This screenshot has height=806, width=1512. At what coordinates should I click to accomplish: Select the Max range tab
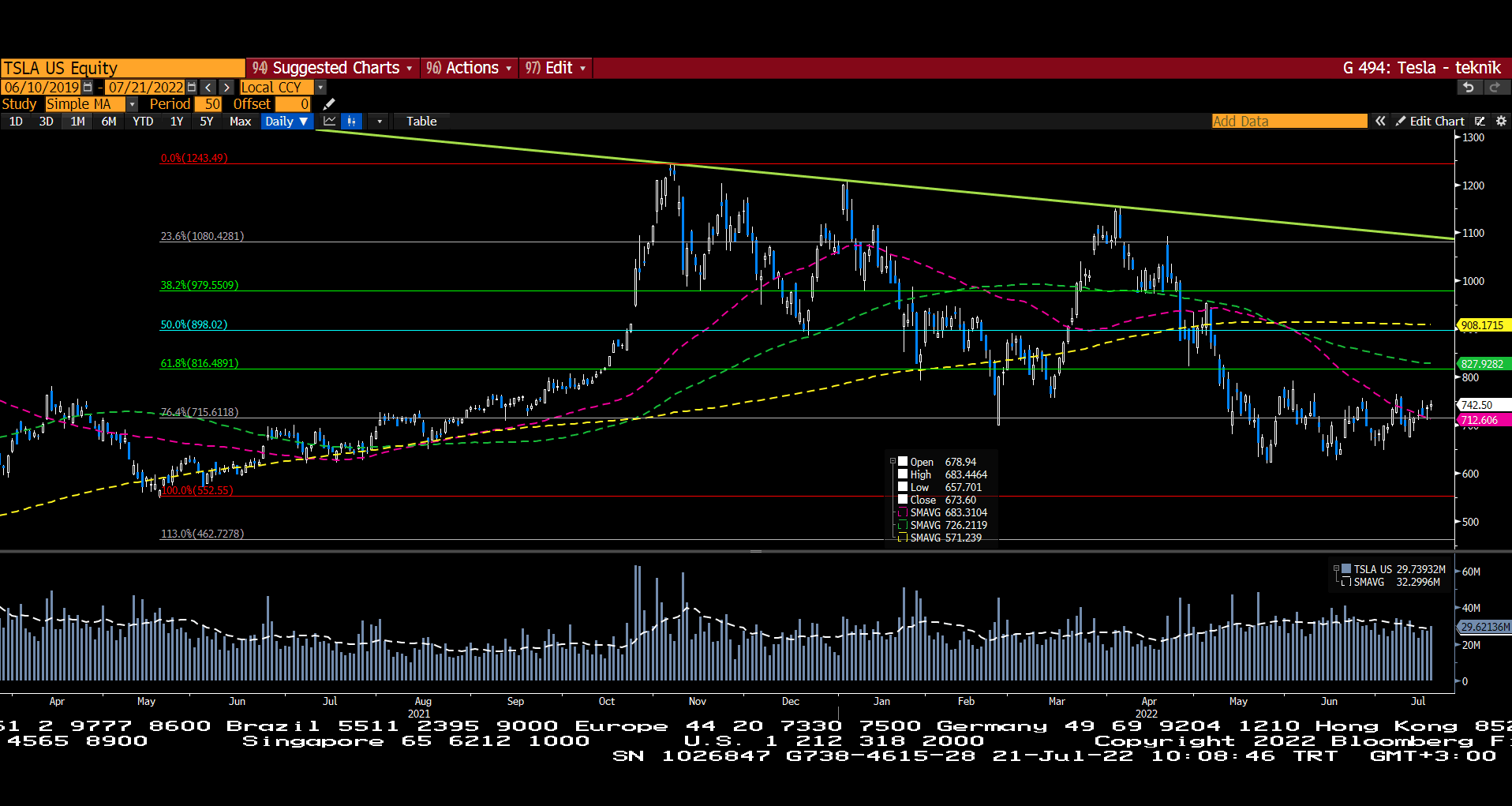pos(240,121)
